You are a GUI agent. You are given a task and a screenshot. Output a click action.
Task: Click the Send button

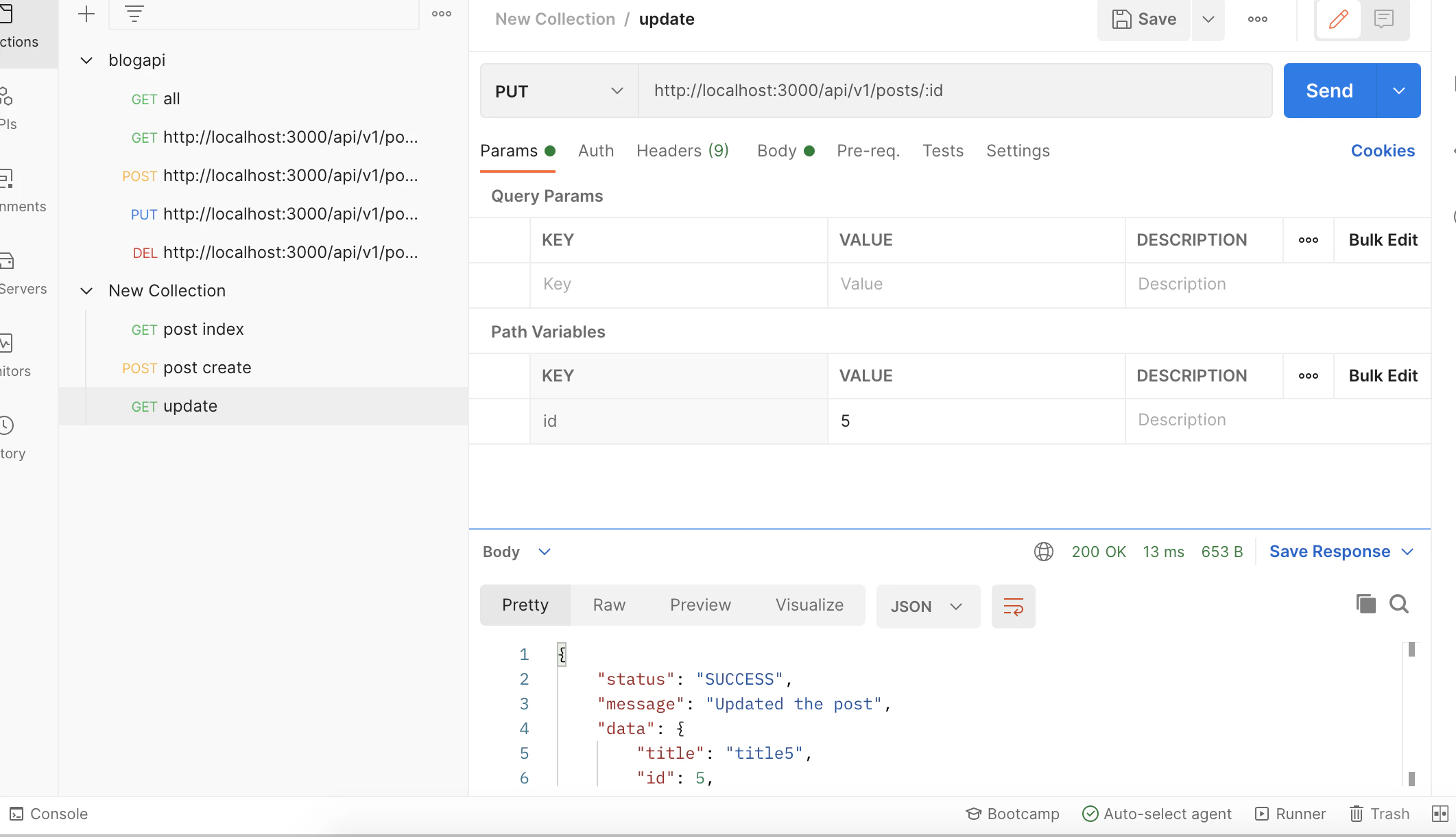[1329, 91]
